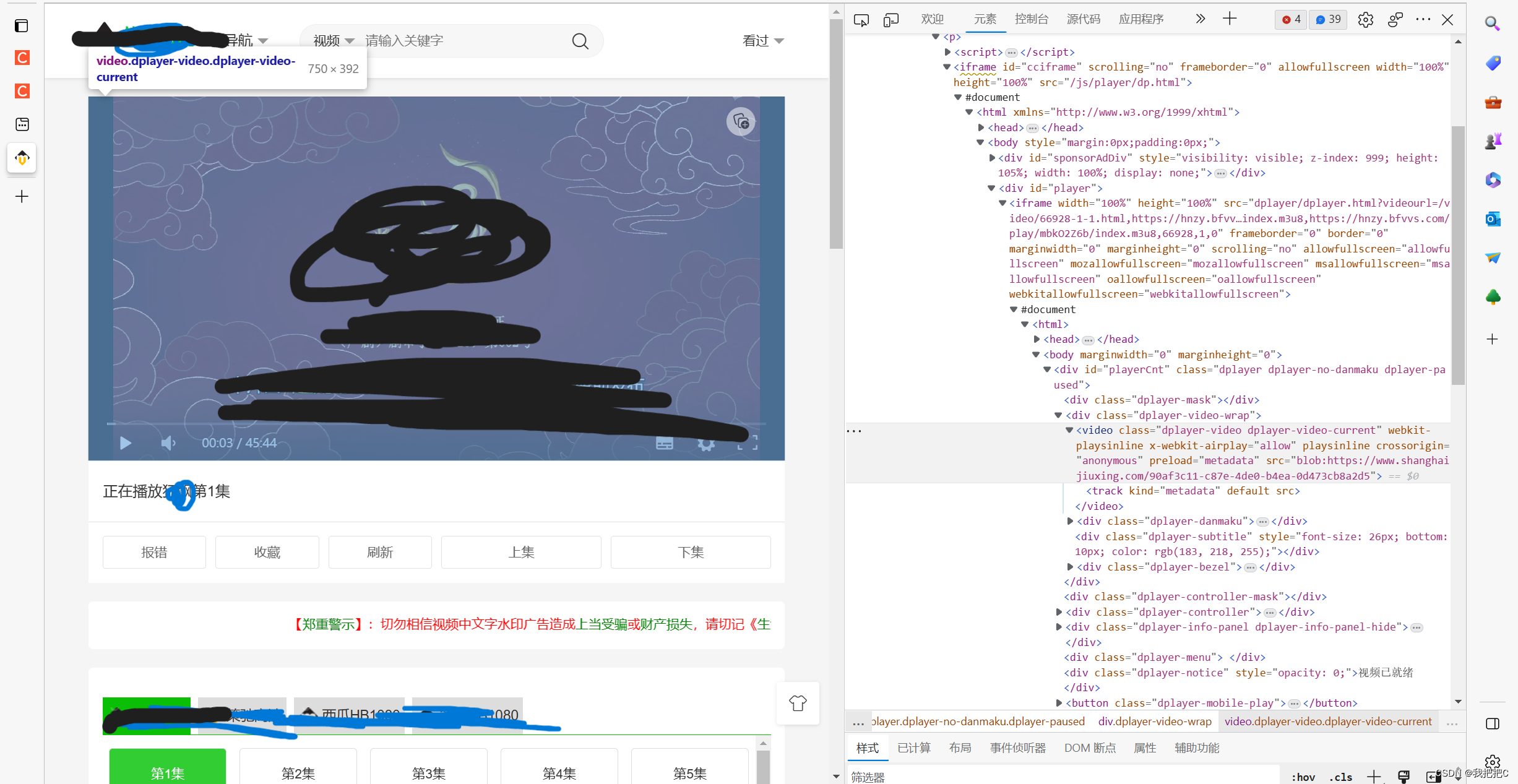Open the 布局 tab
1518x784 pixels.
coord(960,748)
